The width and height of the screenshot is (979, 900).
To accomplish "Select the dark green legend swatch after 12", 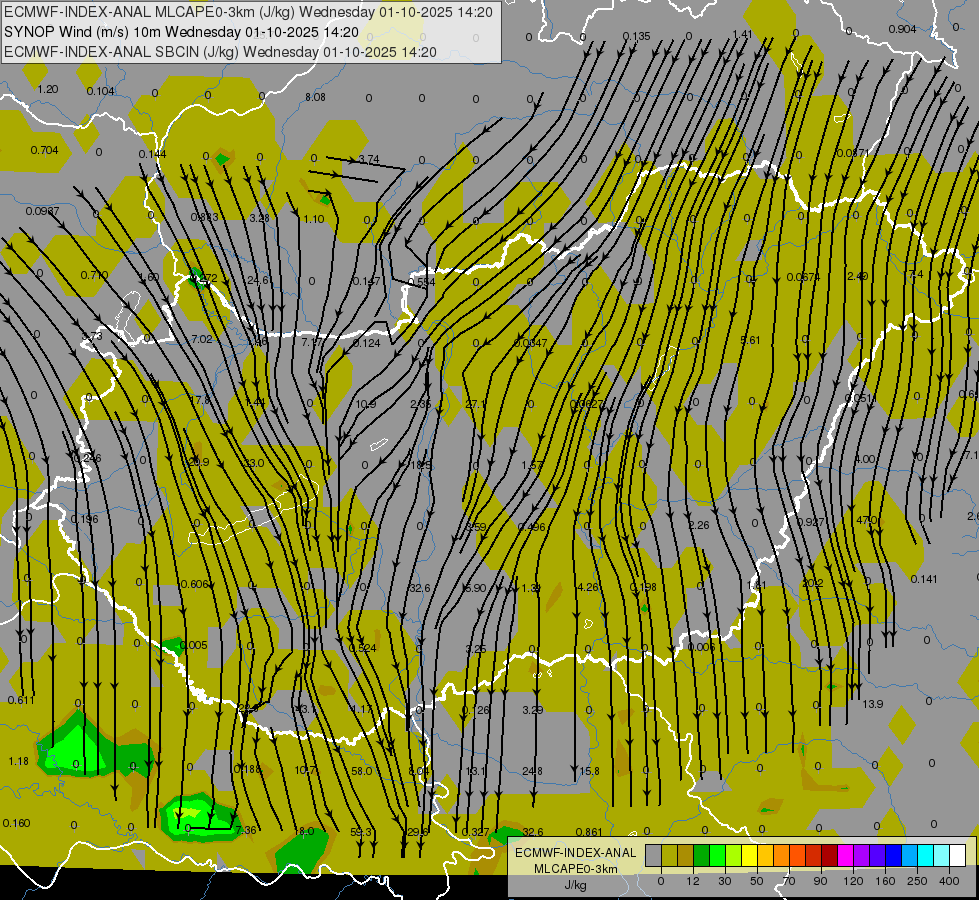I will (x=701, y=855).
